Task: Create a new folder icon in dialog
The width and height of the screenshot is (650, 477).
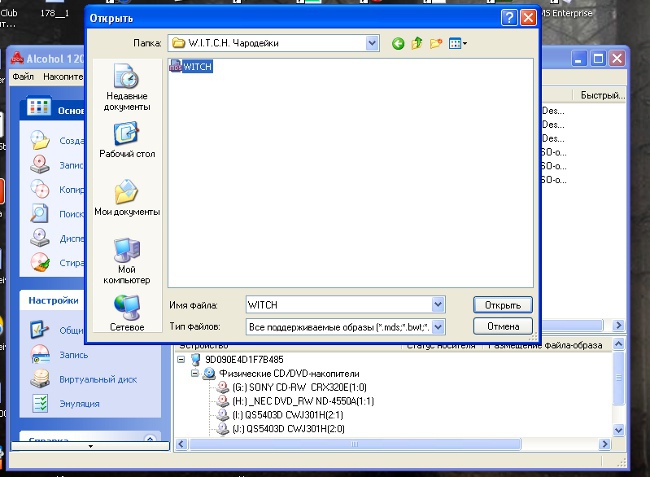Action: click(436, 43)
